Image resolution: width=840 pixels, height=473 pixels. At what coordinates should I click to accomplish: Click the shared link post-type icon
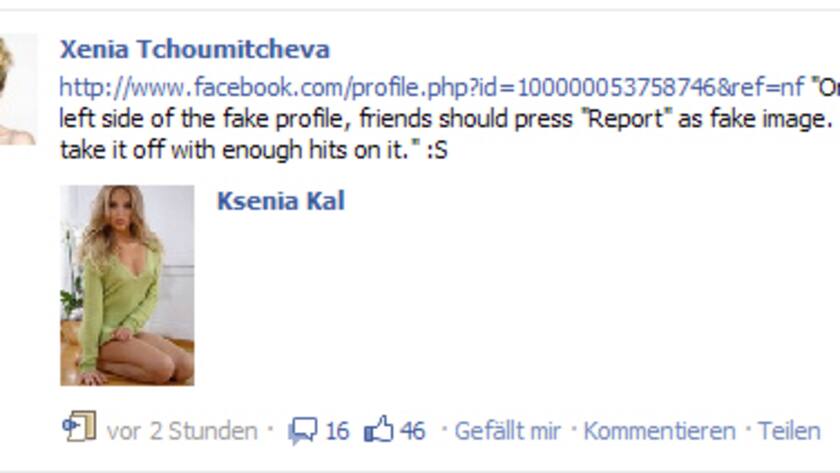tap(79, 426)
